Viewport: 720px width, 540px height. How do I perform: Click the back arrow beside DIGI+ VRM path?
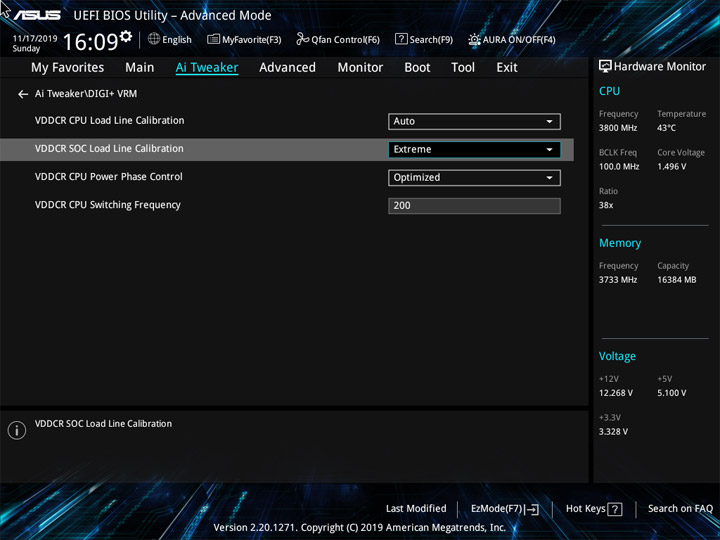pyautogui.click(x=23, y=94)
